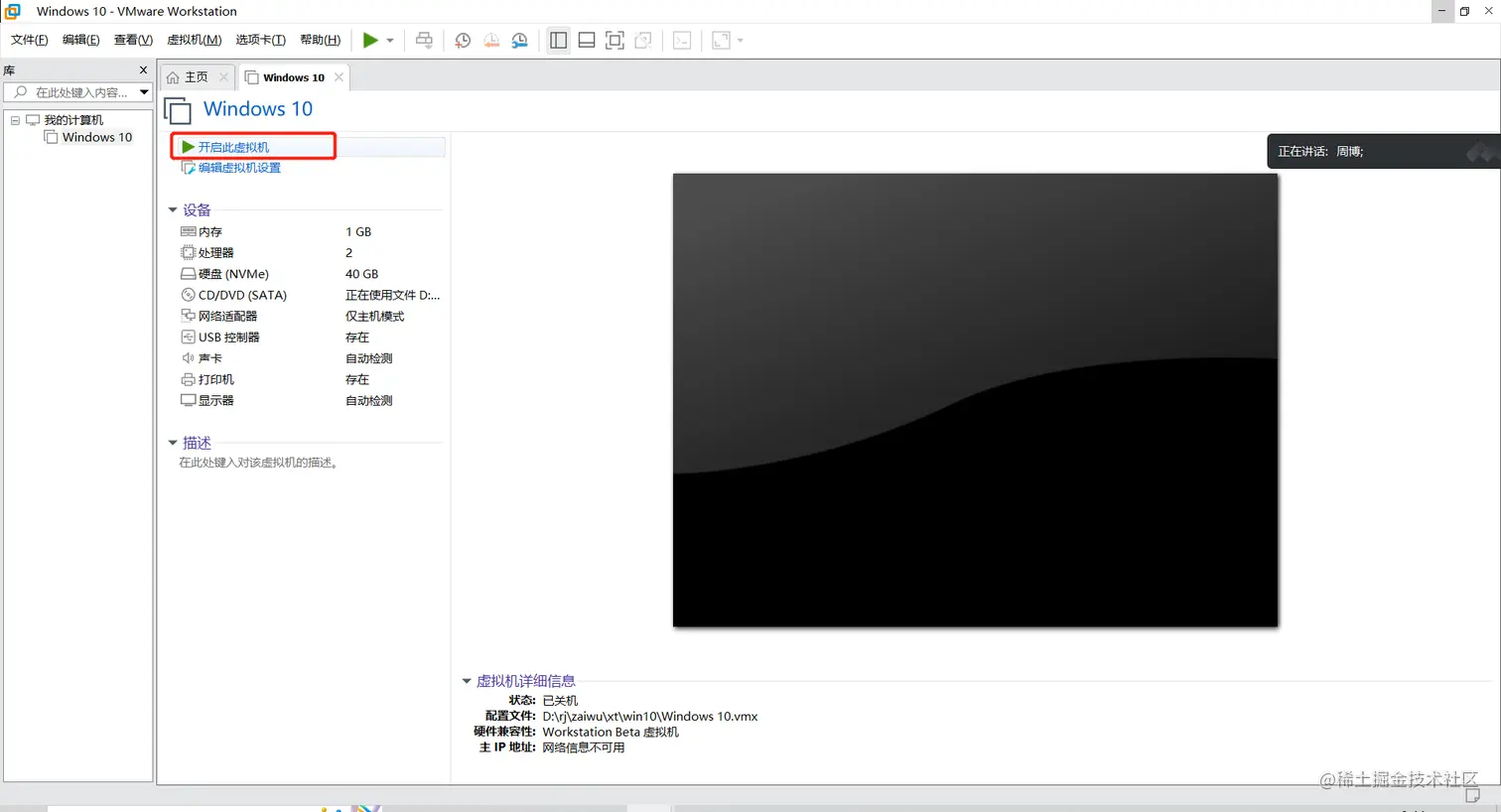This screenshot has height=812, width=1501.
Task: Open the 选项卡(T) menu
Action: pos(260,40)
